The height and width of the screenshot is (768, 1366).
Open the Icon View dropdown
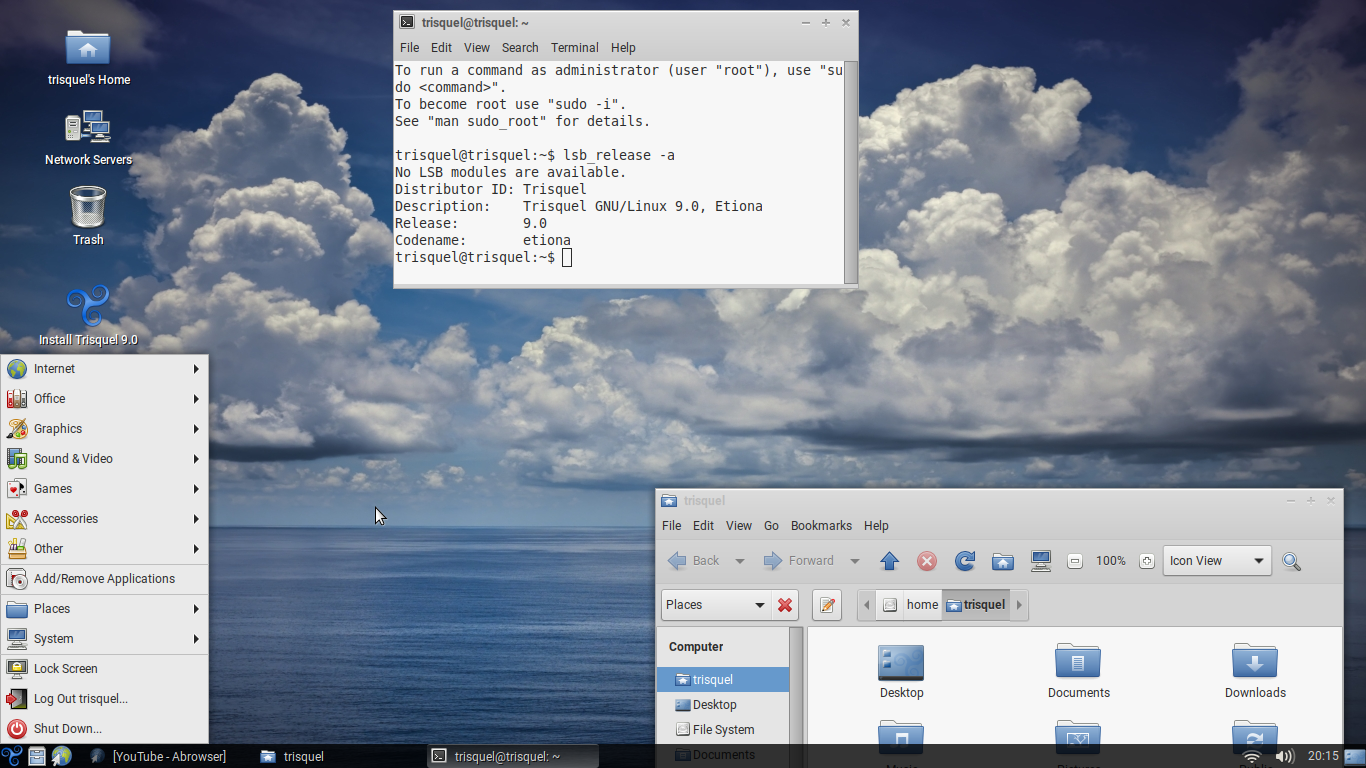1217,561
